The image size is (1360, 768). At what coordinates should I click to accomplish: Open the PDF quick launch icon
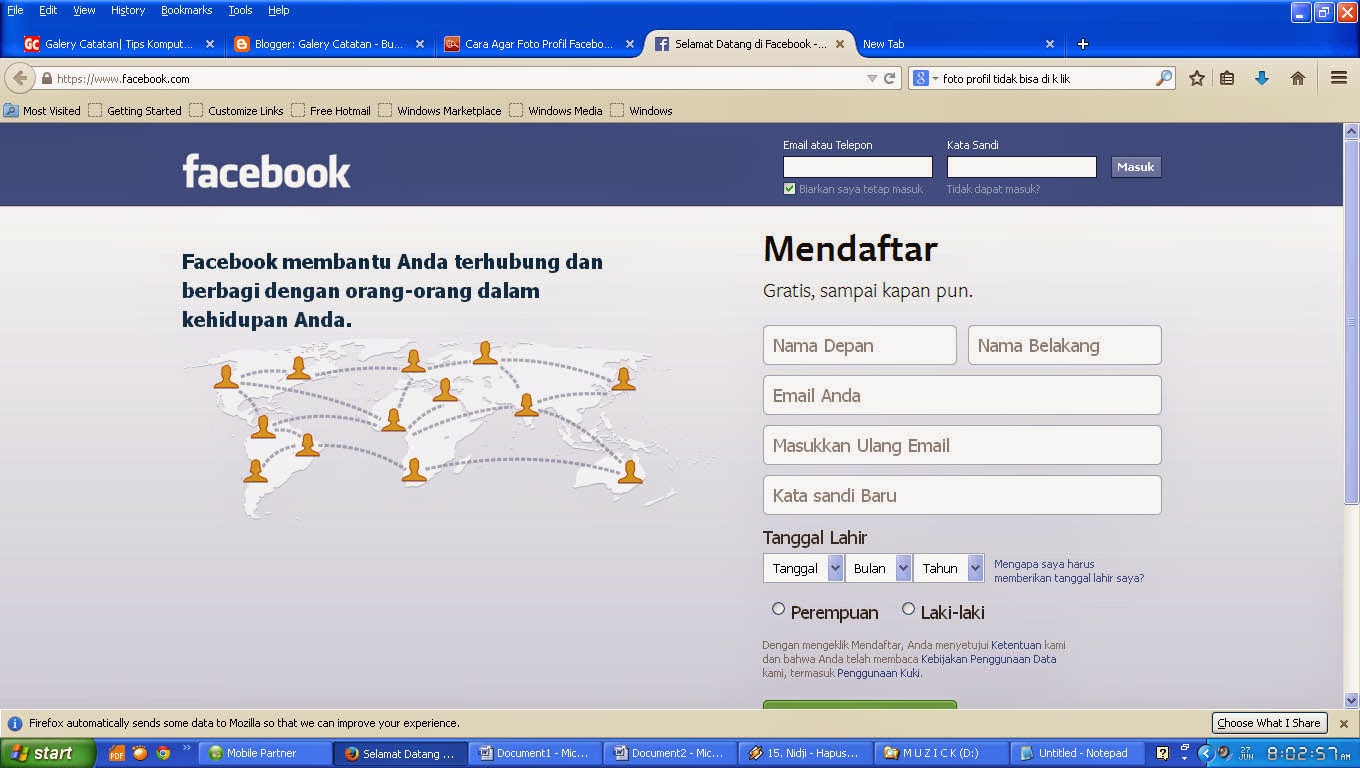point(117,753)
